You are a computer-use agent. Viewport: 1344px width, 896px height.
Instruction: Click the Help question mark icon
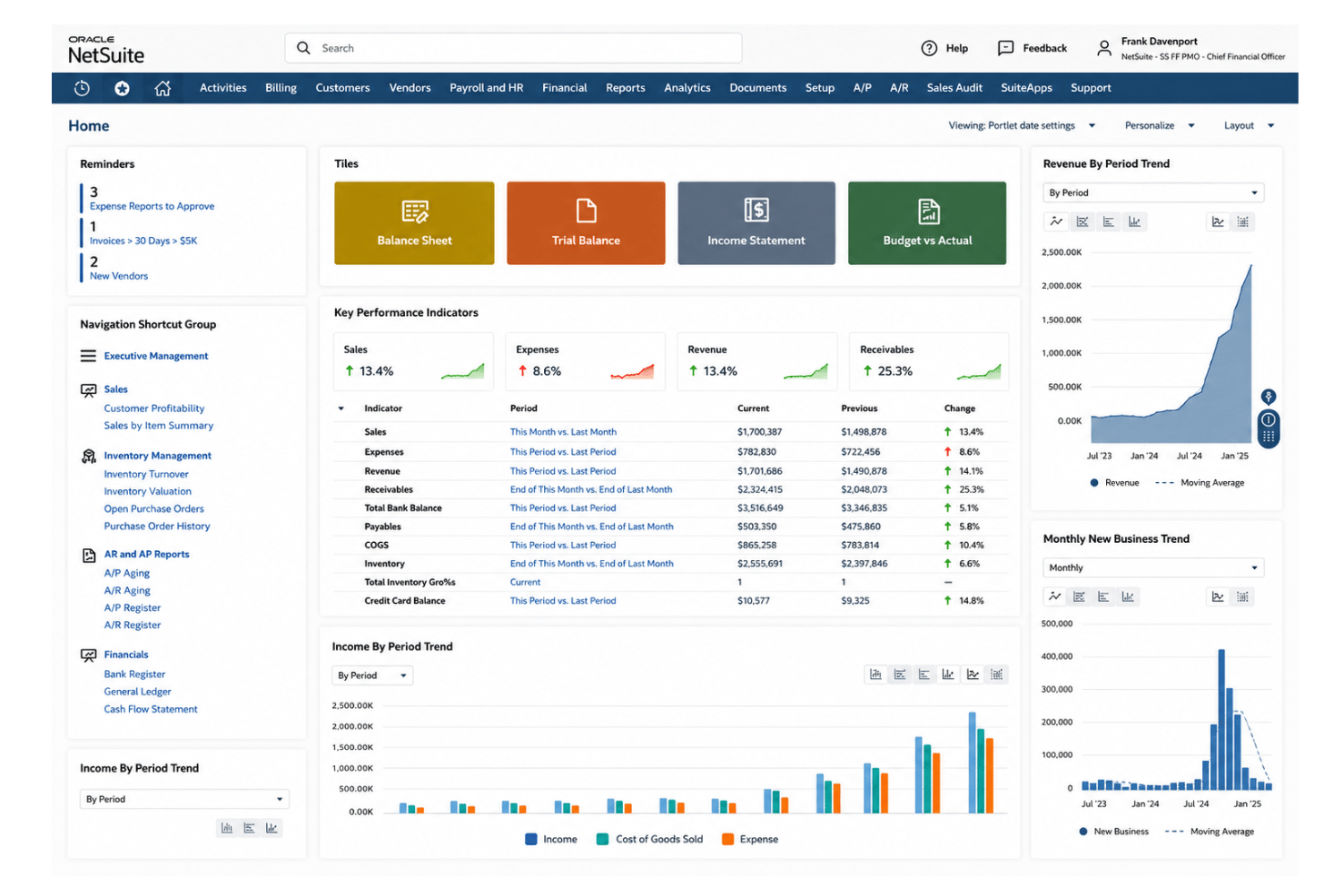929,48
